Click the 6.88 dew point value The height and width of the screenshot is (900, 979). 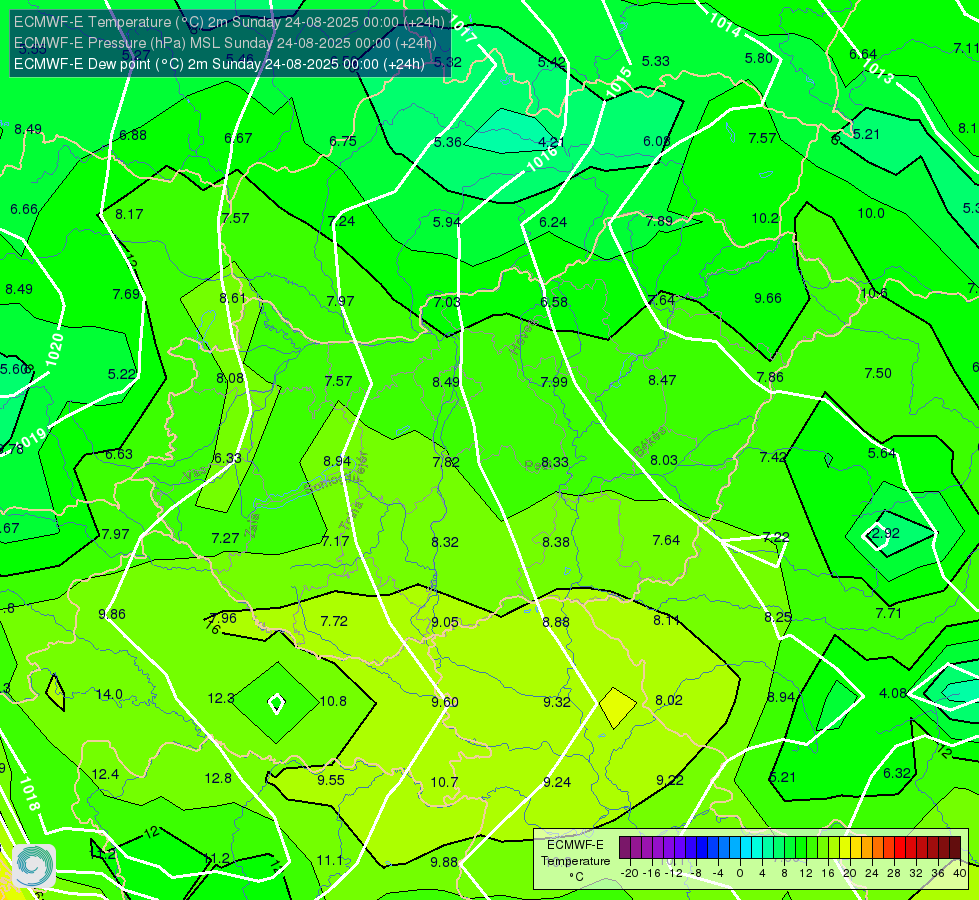point(133,135)
